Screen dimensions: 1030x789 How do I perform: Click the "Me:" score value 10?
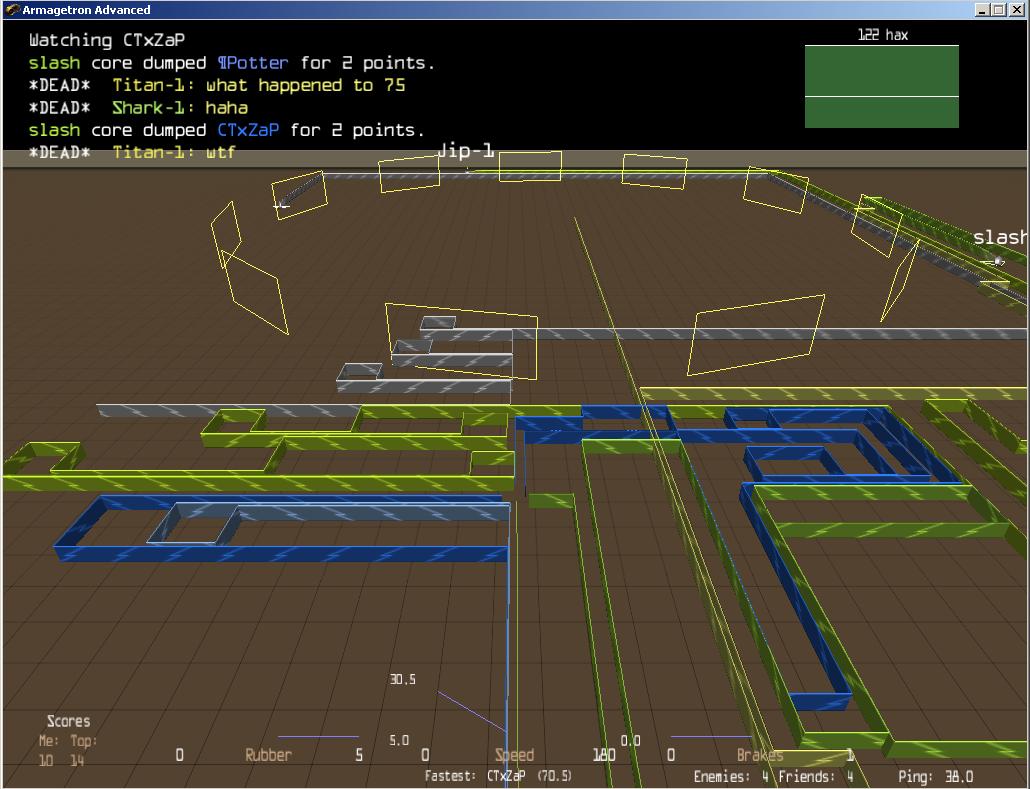tap(46, 761)
